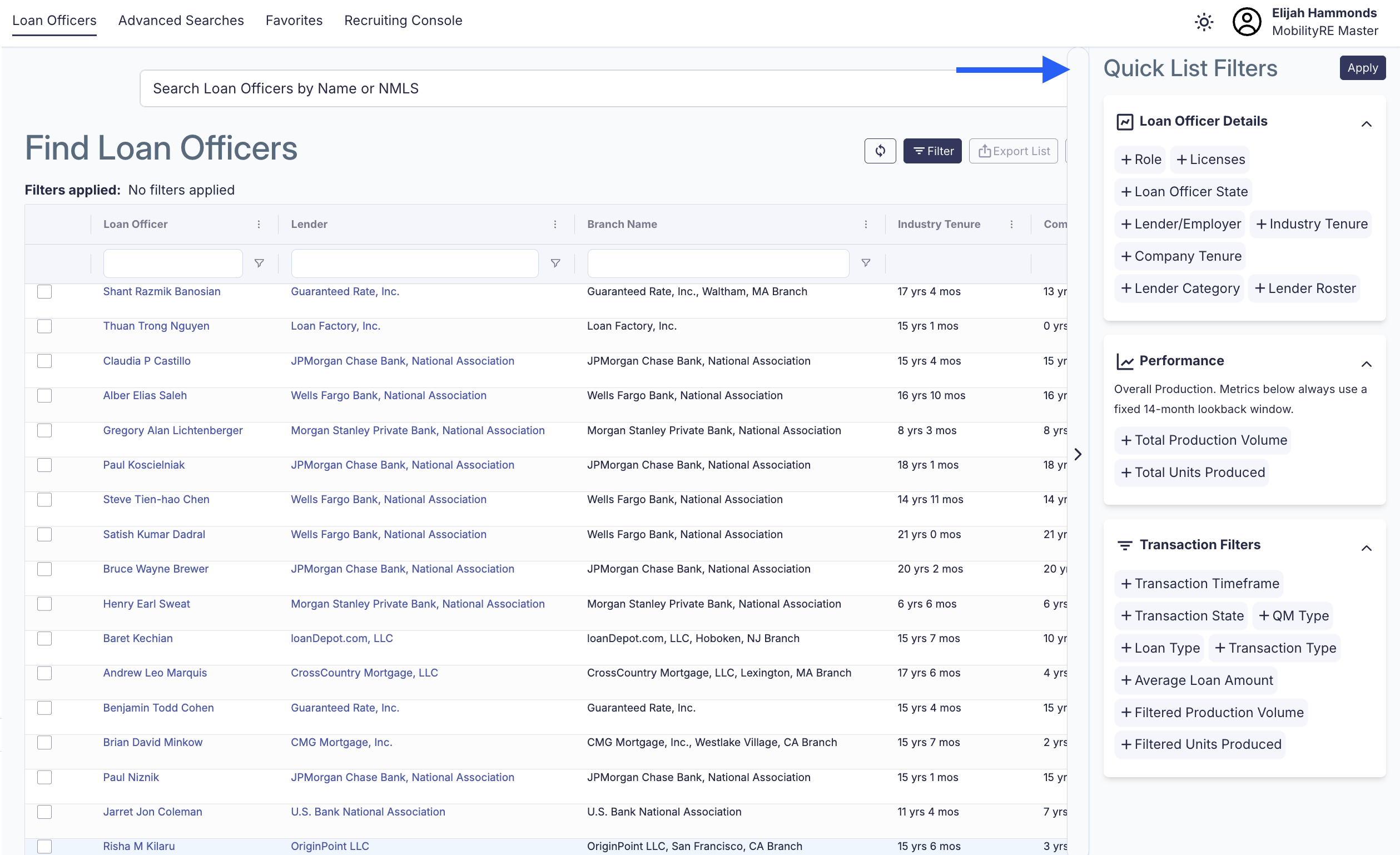Click the Elijah Hammonds account name
The image size is (1400, 855).
pyautogui.click(x=1324, y=12)
